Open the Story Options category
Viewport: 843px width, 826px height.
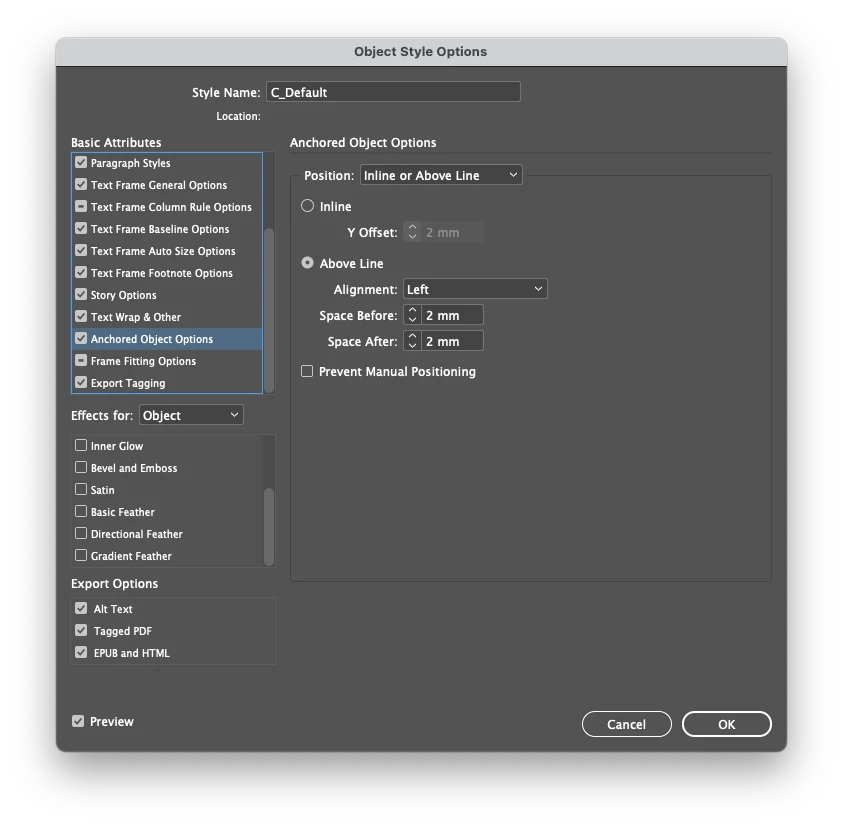124,295
